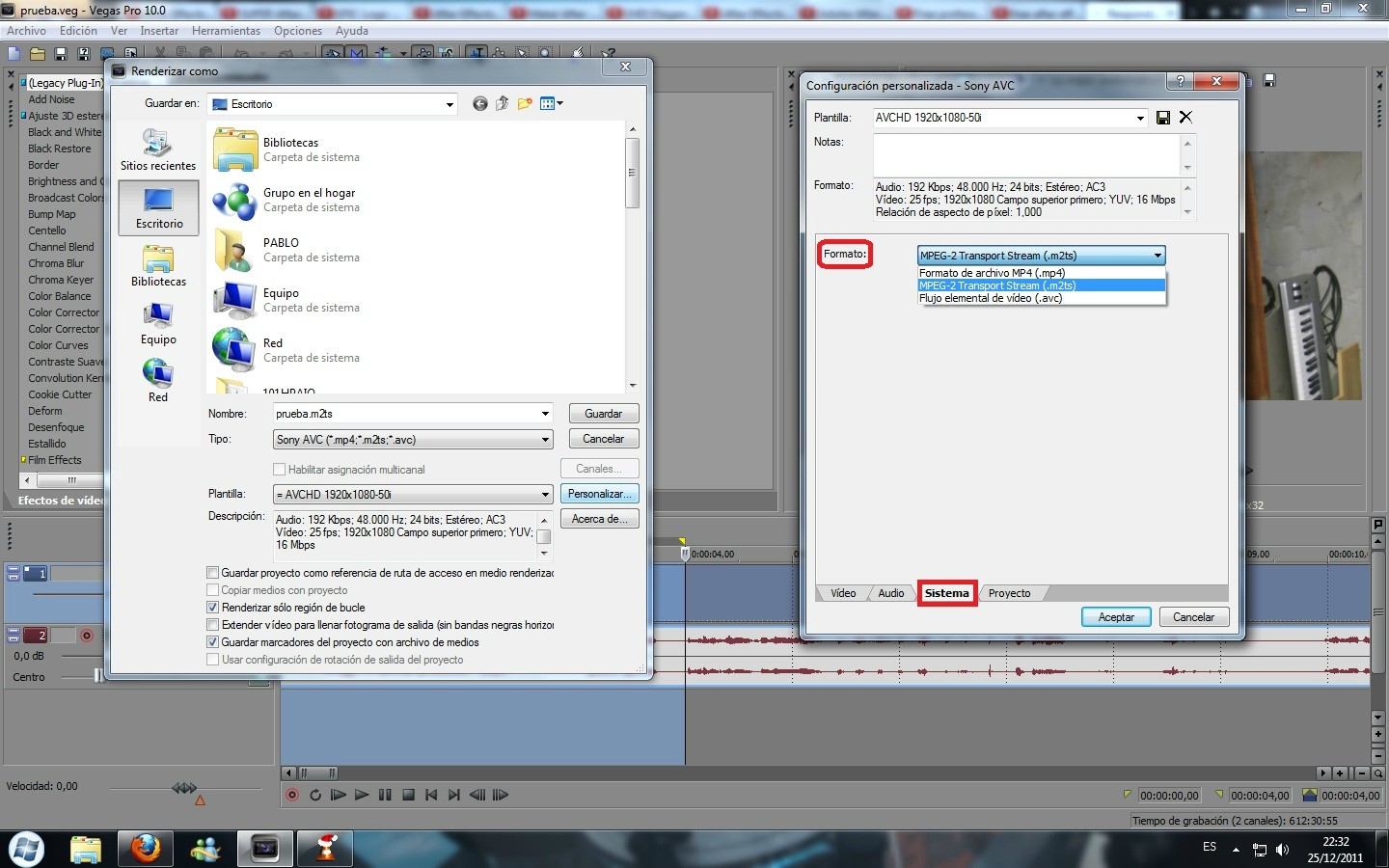Click the timeline playhead marker on ruler
The height and width of the screenshot is (868, 1389).
tap(685, 553)
